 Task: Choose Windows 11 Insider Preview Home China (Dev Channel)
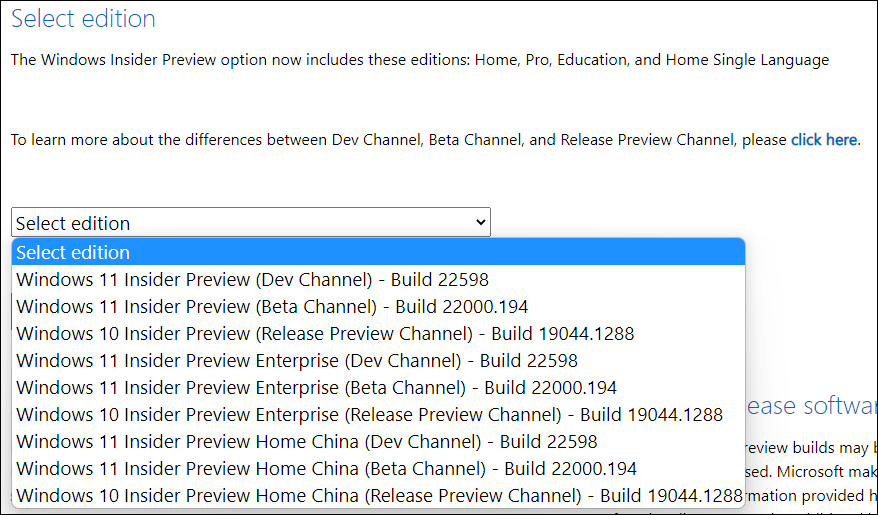[379, 442]
